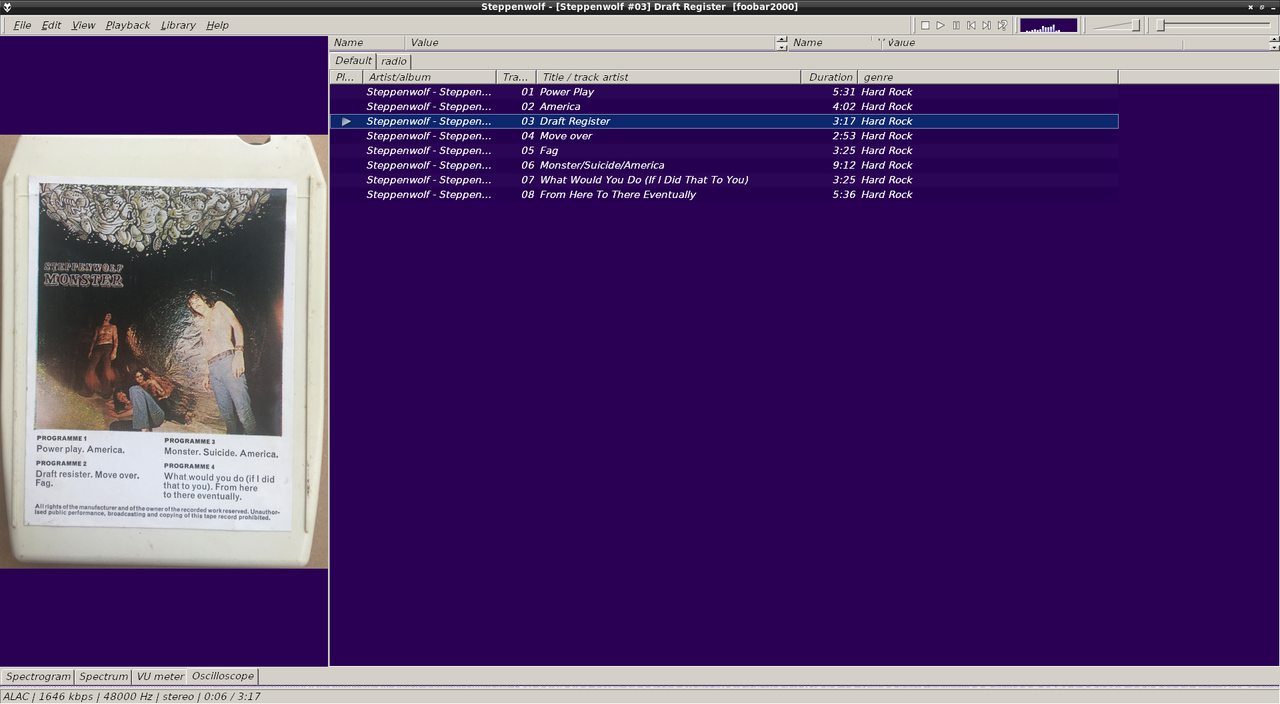Switch to the radio playlist tab
Screen dimensions: 1280x704
click(x=394, y=61)
